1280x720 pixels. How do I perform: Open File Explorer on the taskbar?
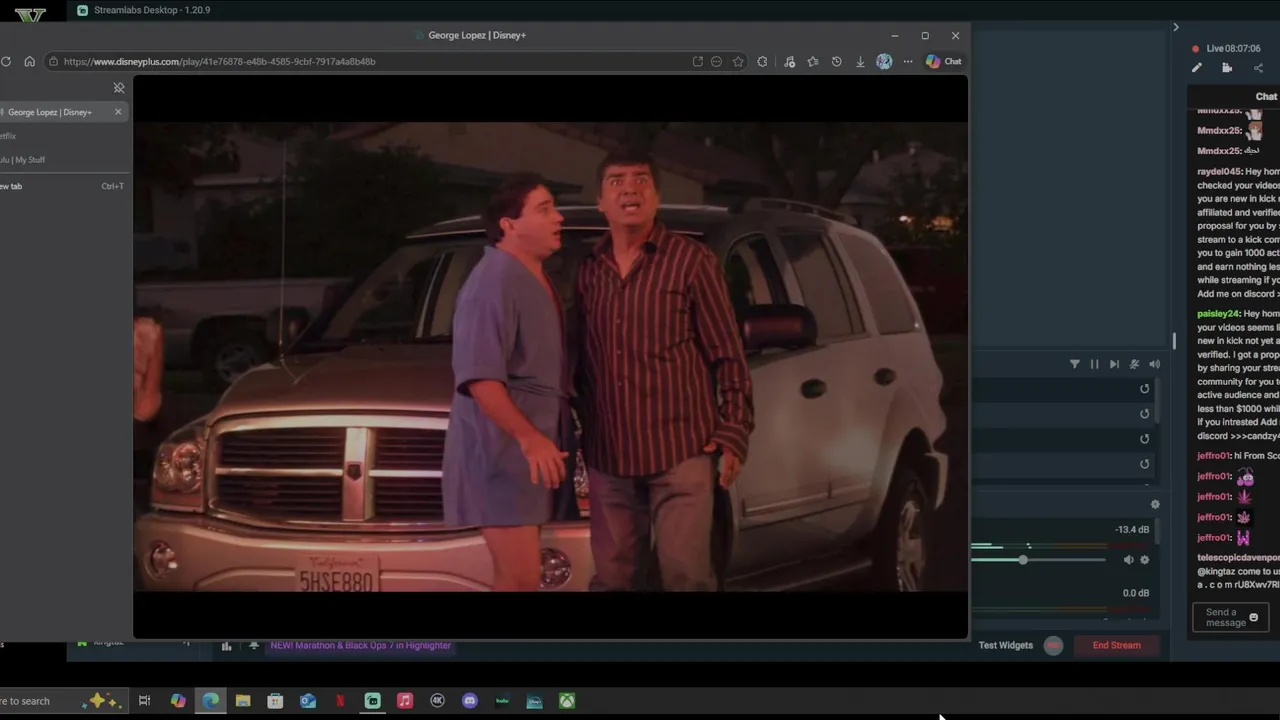pyautogui.click(x=243, y=701)
